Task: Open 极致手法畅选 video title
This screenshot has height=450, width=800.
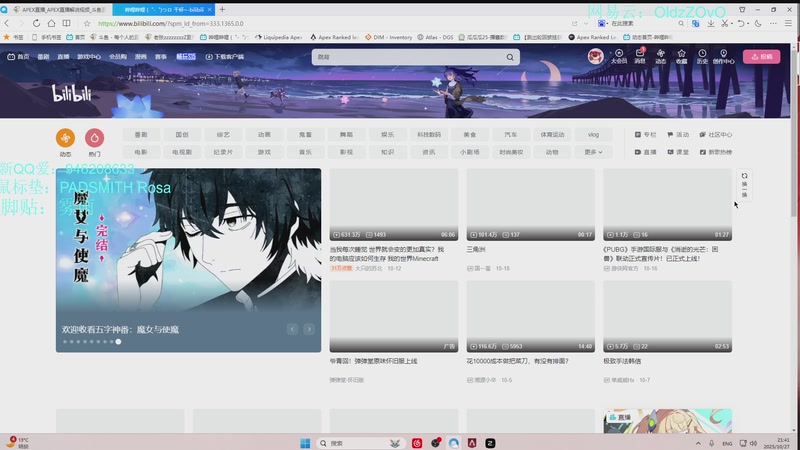Action: point(622,361)
